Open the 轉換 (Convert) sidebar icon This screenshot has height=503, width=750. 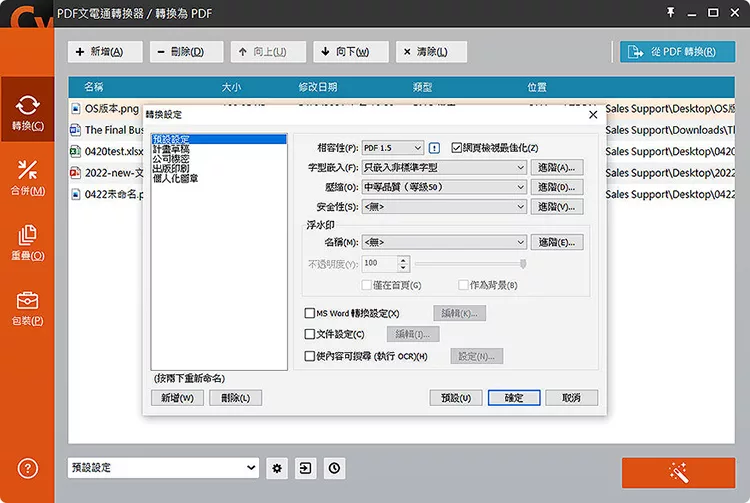coord(27,112)
